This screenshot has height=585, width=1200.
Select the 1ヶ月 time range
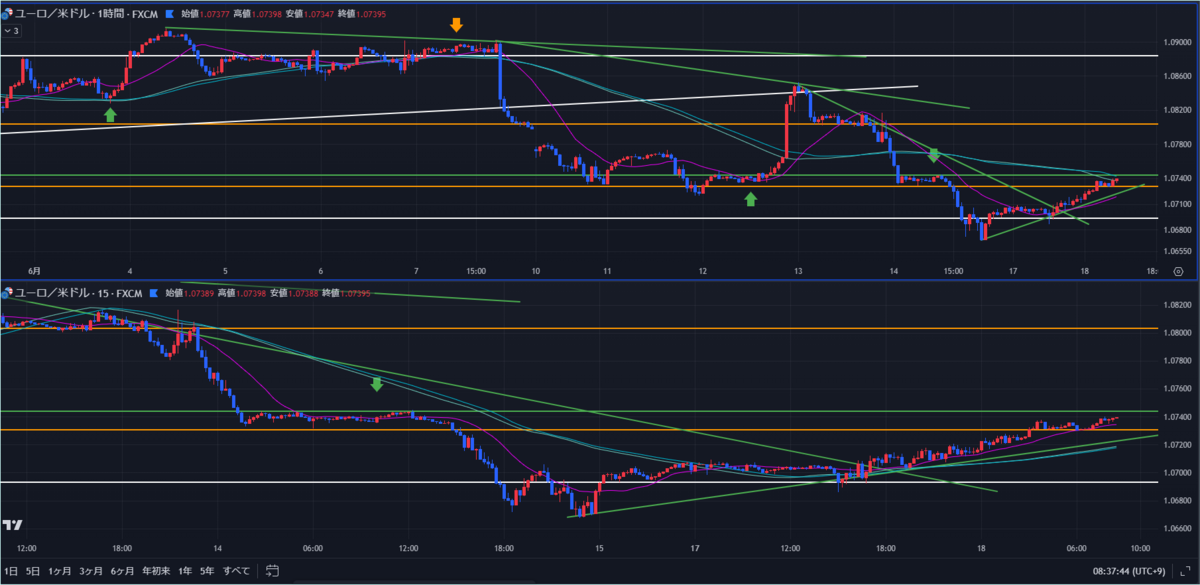click(62, 570)
